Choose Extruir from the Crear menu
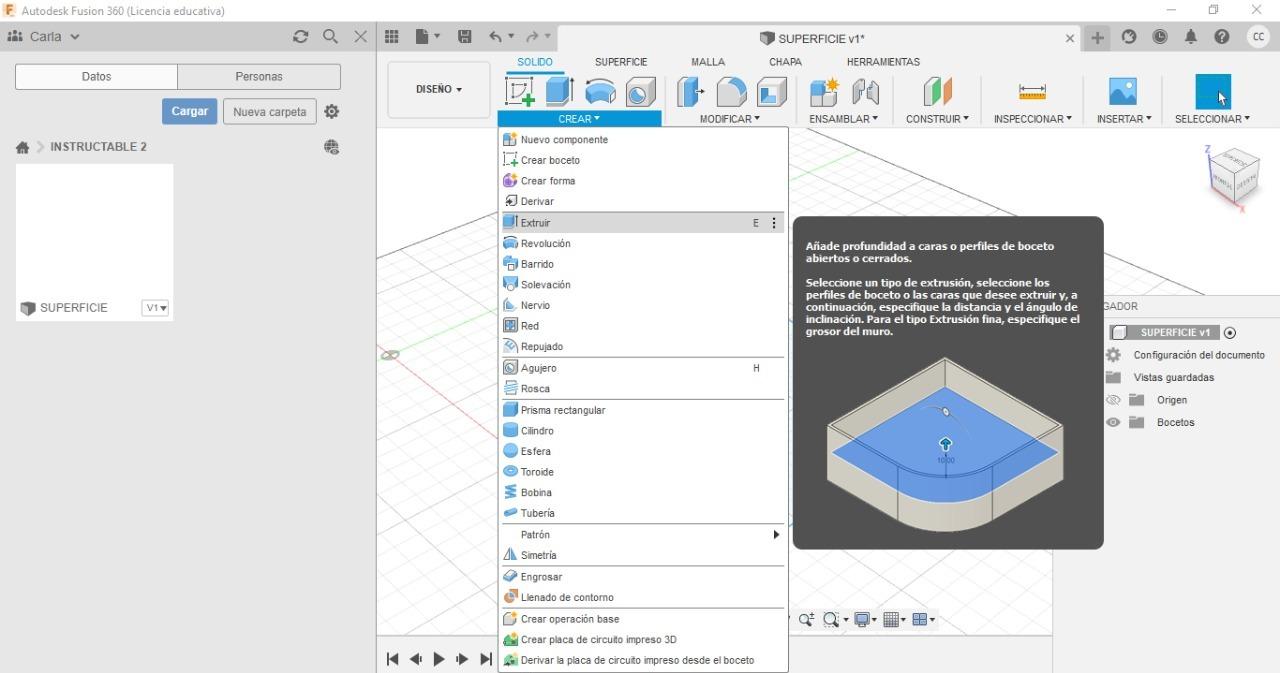1280x673 pixels. [x=642, y=223]
